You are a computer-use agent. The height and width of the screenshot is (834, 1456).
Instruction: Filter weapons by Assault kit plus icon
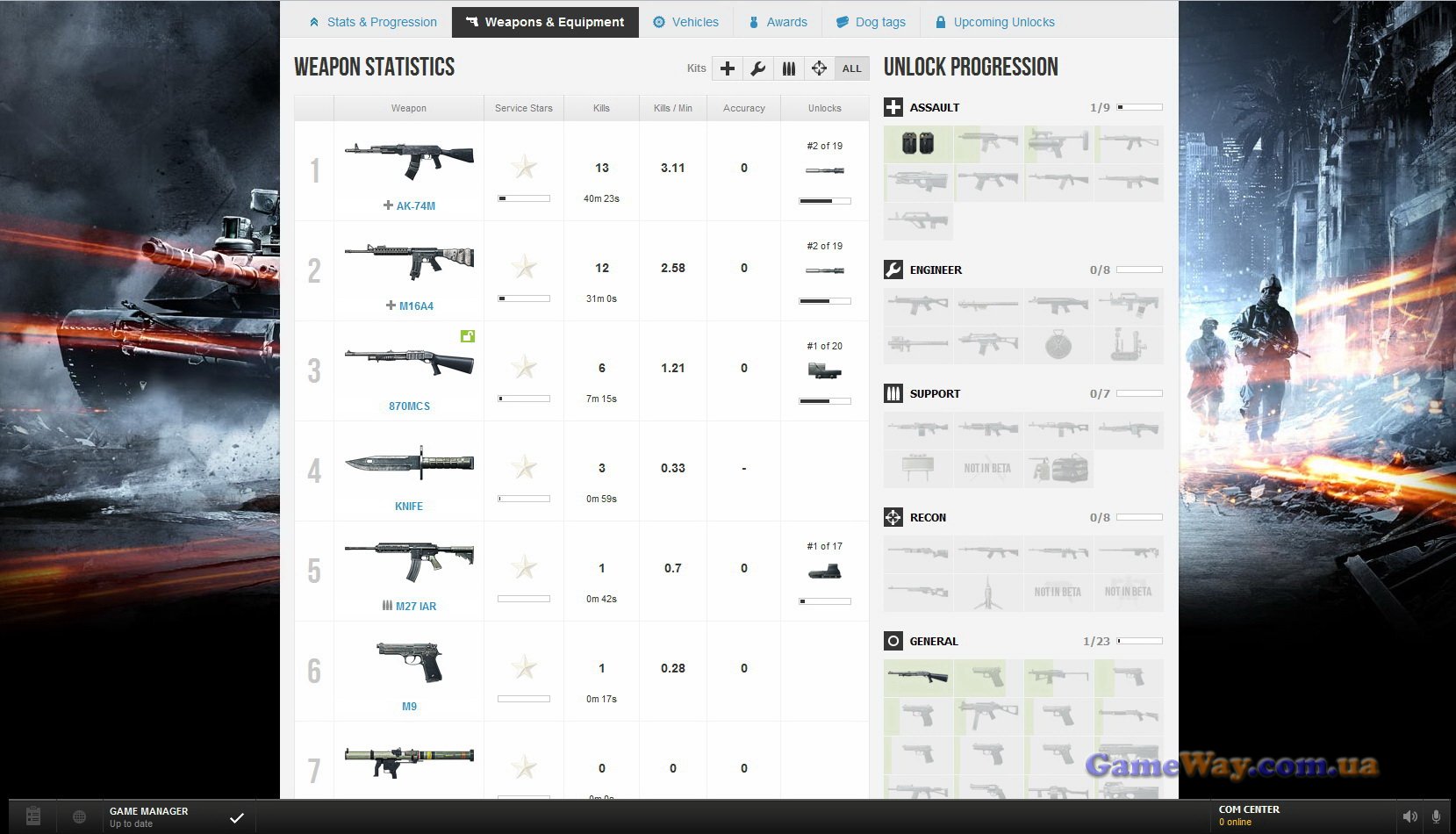click(x=728, y=68)
